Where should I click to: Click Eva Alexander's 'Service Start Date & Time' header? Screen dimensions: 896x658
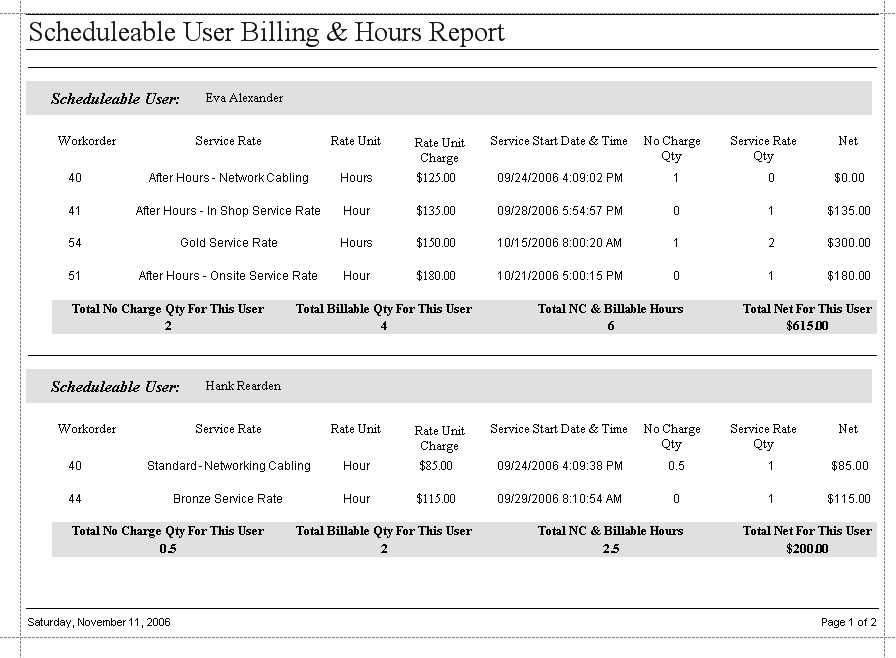(559, 141)
